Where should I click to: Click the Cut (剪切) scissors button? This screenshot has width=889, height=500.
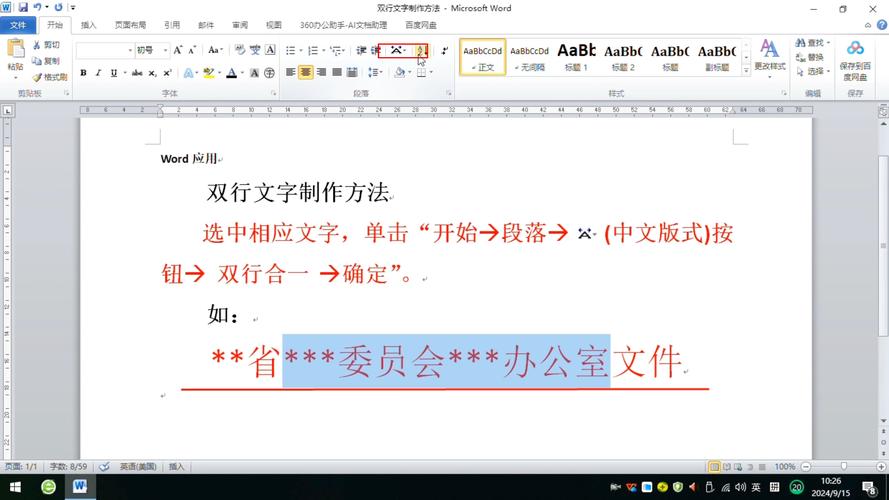(46, 45)
